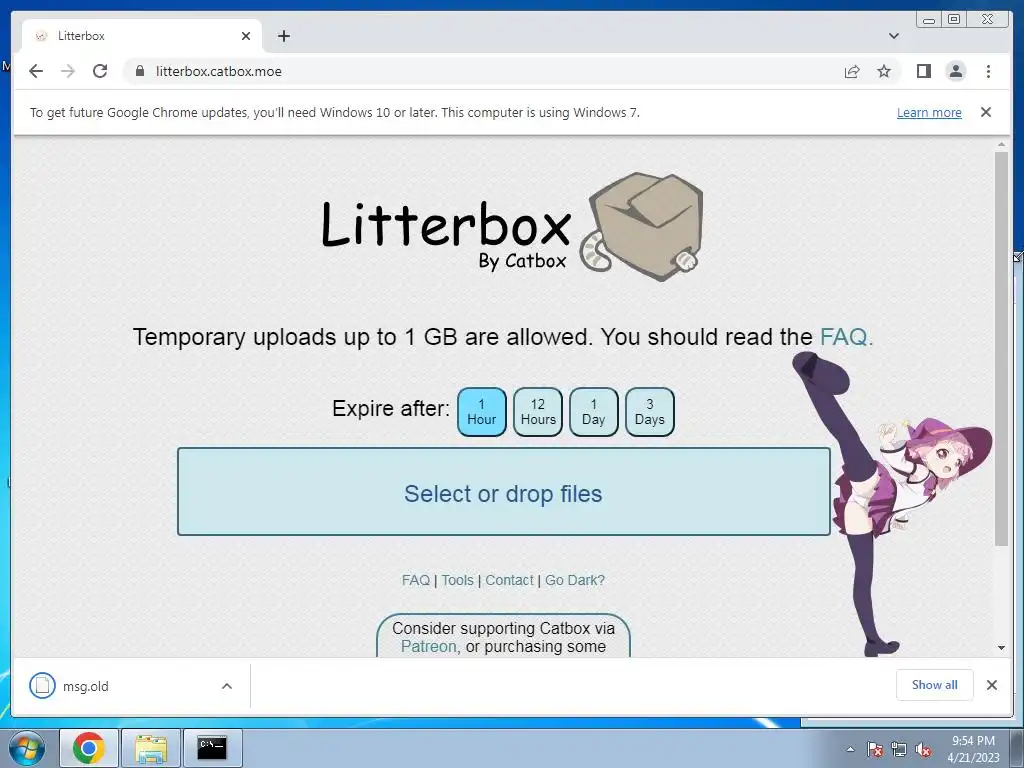Bookmark this tab with the star icon

(884, 71)
